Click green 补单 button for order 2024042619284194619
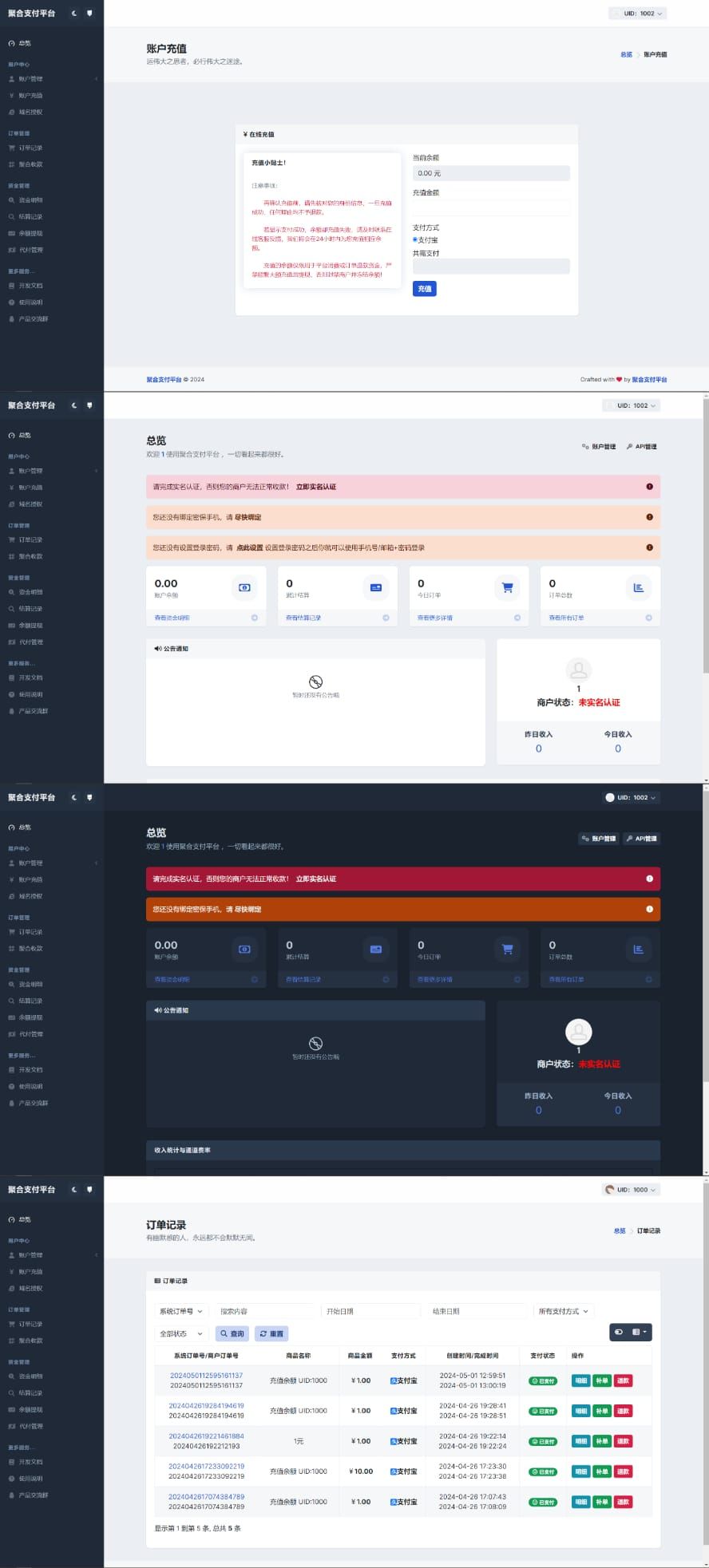Image resolution: width=709 pixels, height=1568 pixels. 602,1411
